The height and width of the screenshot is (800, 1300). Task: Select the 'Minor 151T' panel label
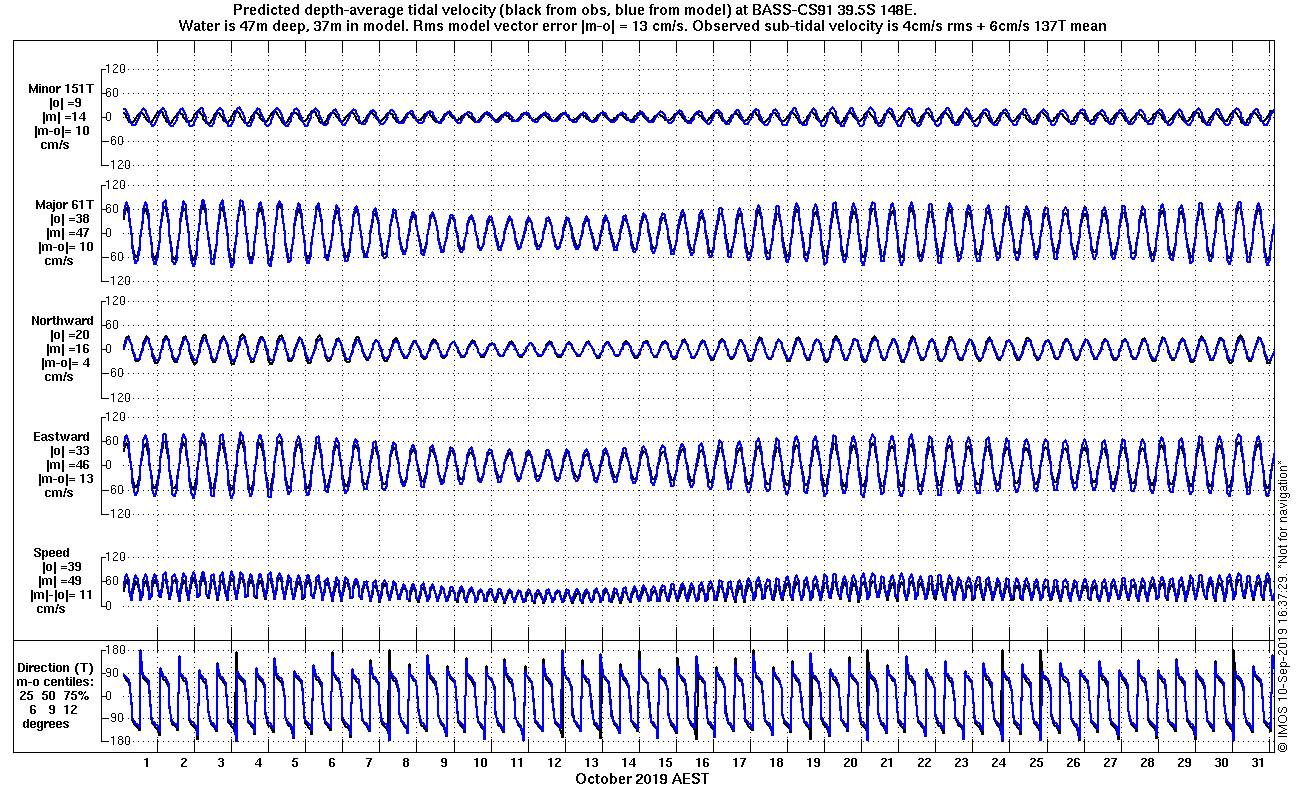61,89
